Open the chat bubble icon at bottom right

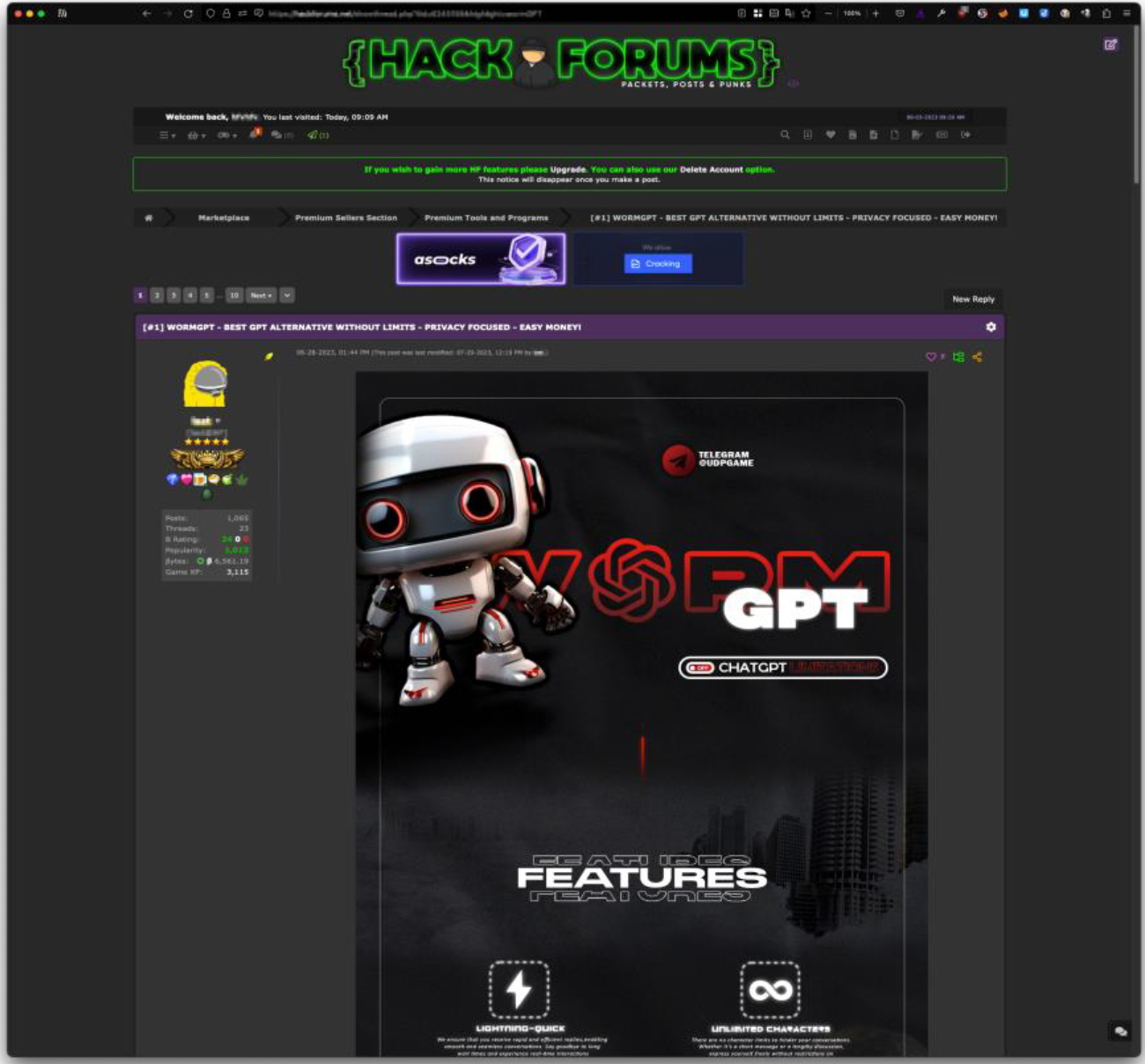(x=1119, y=1031)
